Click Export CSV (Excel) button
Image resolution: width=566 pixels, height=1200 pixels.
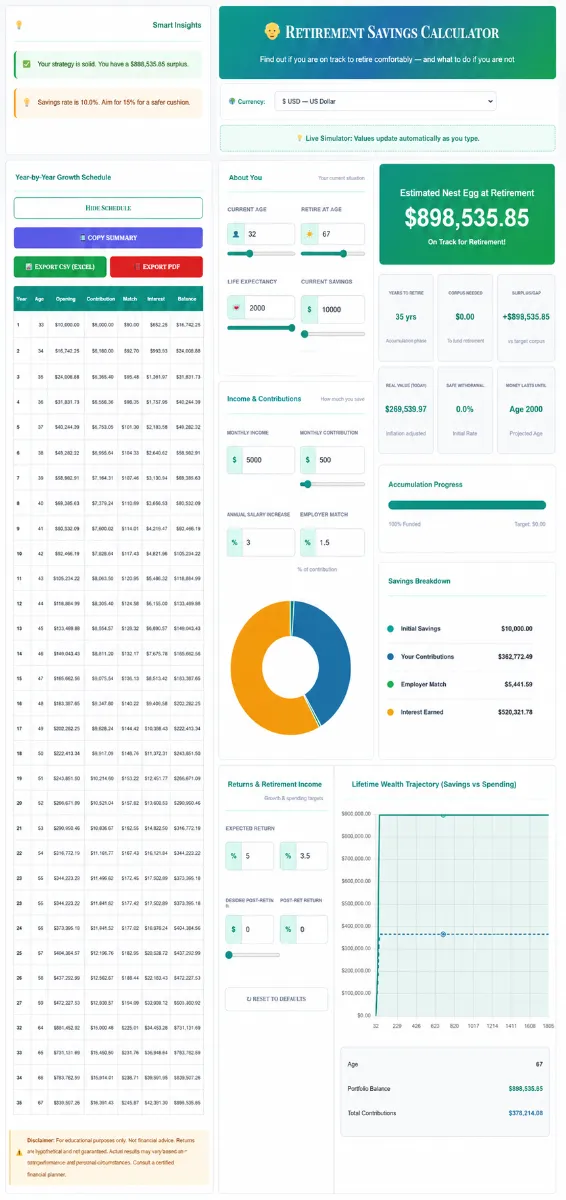click(x=59, y=267)
